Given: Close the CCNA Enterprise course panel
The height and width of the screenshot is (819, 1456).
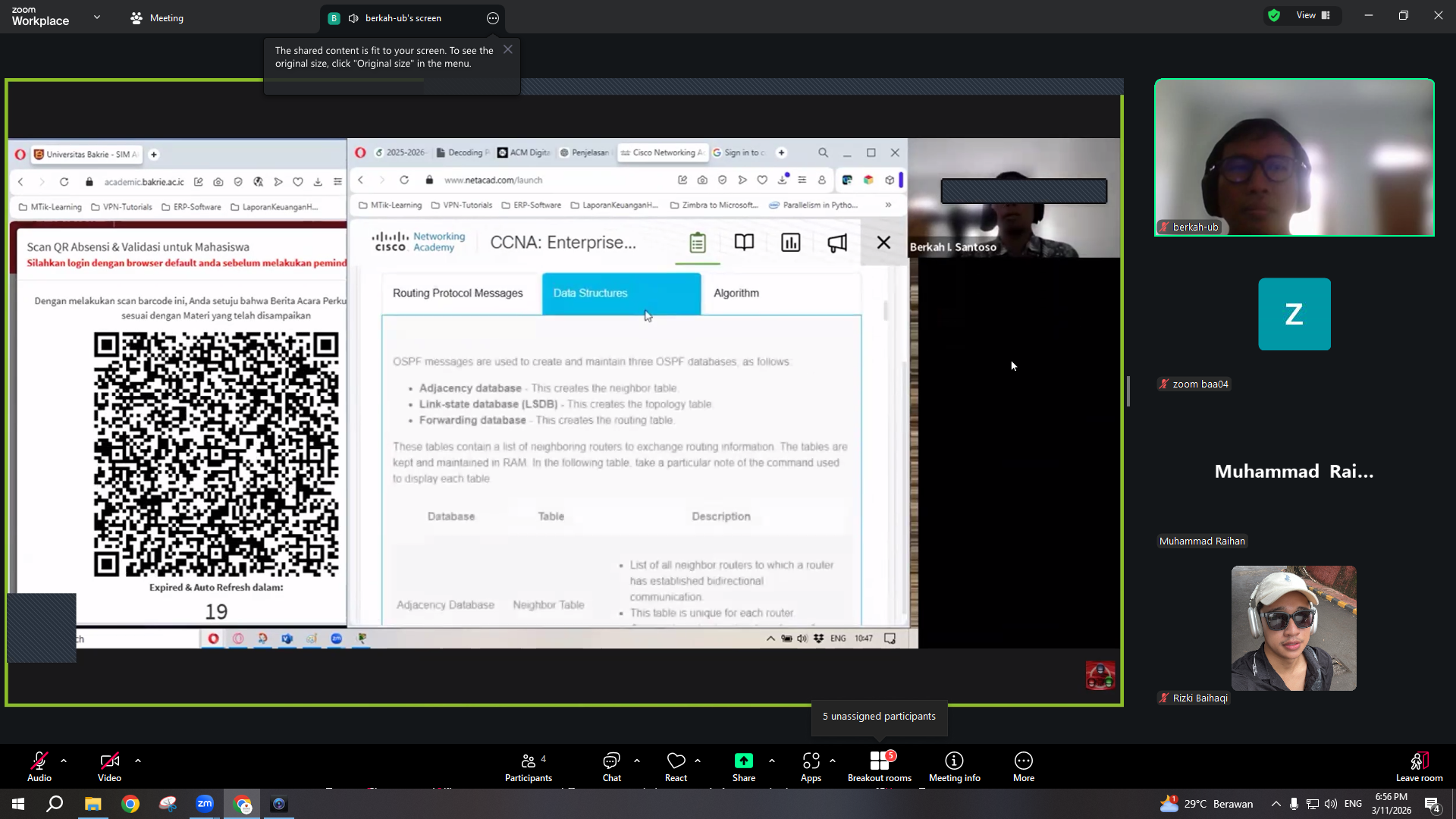Looking at the screenshot, I should (x=883, y=243).
